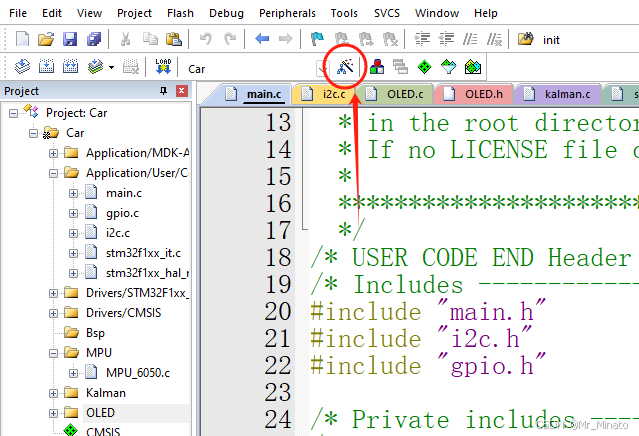Expand the OLED folder
The image size is (639, 436).
[x=53, y=413]
